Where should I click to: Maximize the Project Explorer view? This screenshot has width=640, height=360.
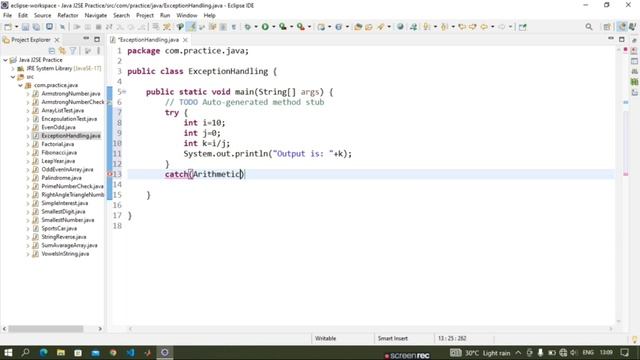(x=97, y=40)
